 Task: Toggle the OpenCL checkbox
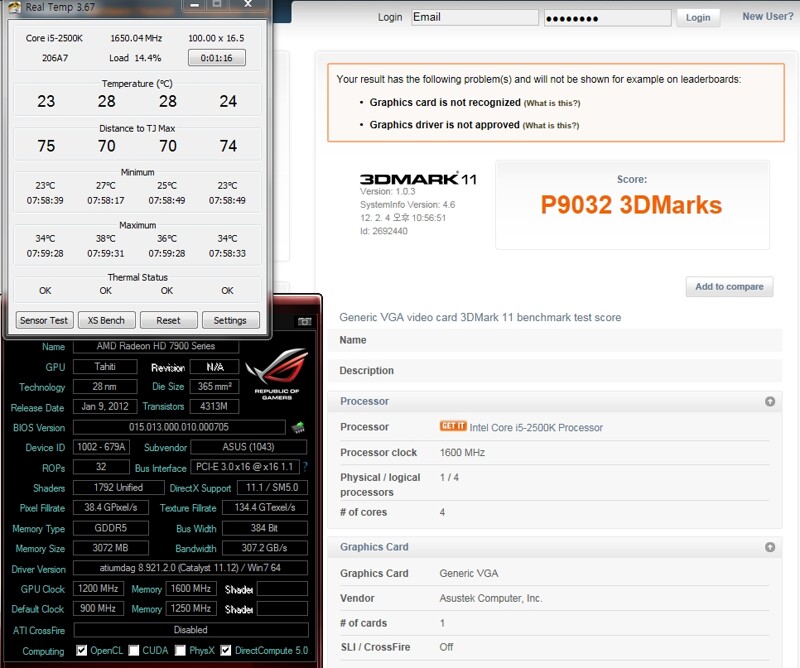pos(82,650)
